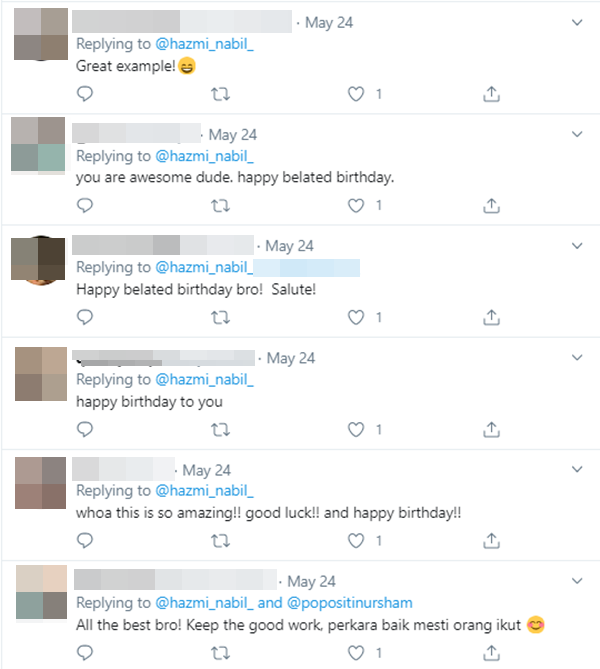Open May 24 timestamp of "happy birthday to you" tweet
This screenshot has height=669, width=600.
point(291,357)
